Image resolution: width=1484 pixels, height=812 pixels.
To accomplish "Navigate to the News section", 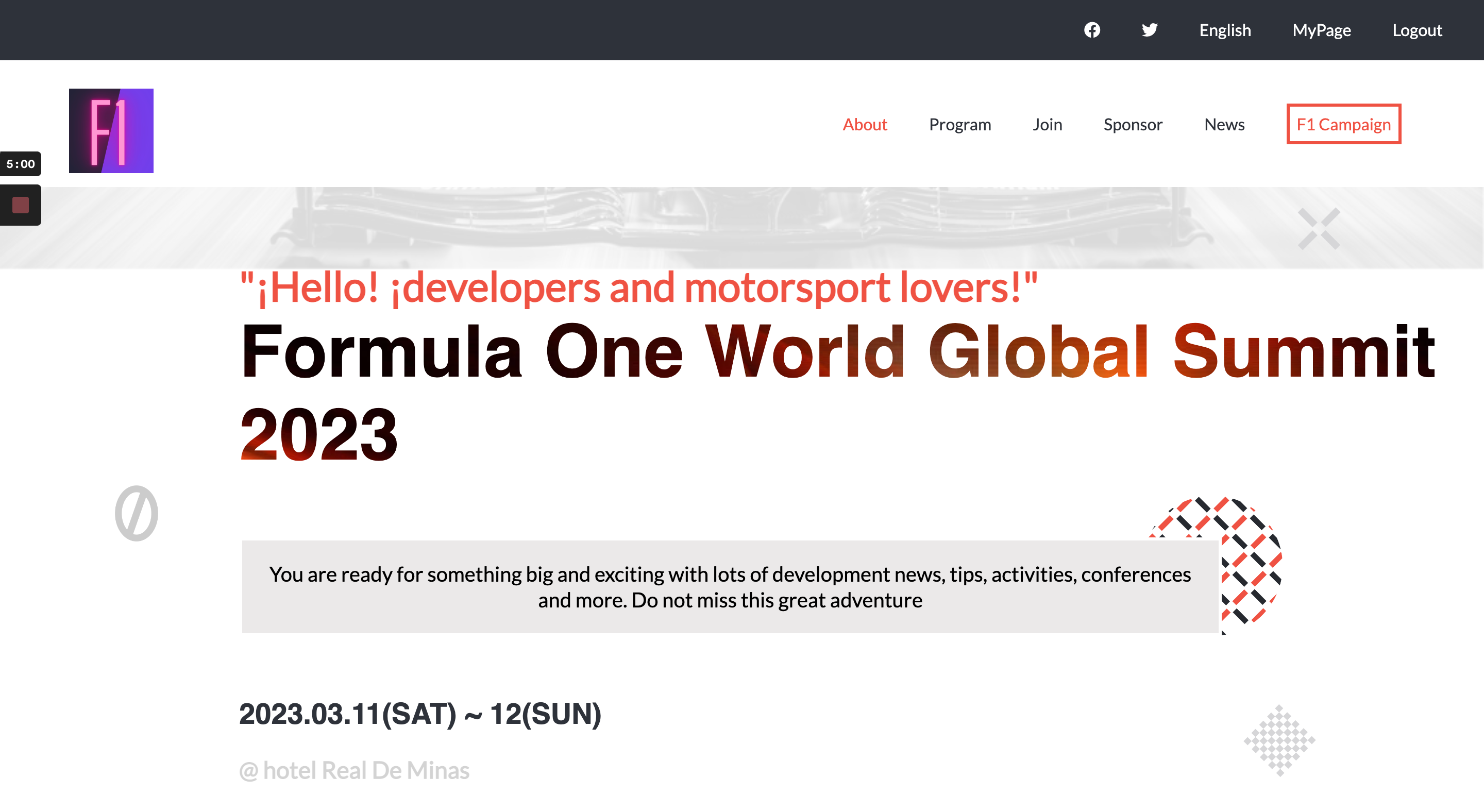I will (x=1224, y=124).
